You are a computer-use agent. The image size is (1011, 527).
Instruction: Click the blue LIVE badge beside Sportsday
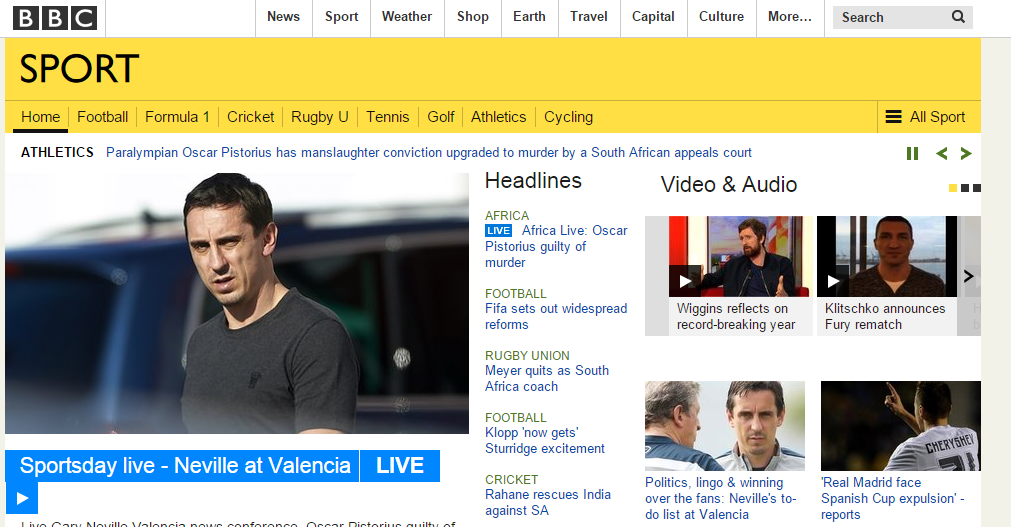tap(400, 466)
